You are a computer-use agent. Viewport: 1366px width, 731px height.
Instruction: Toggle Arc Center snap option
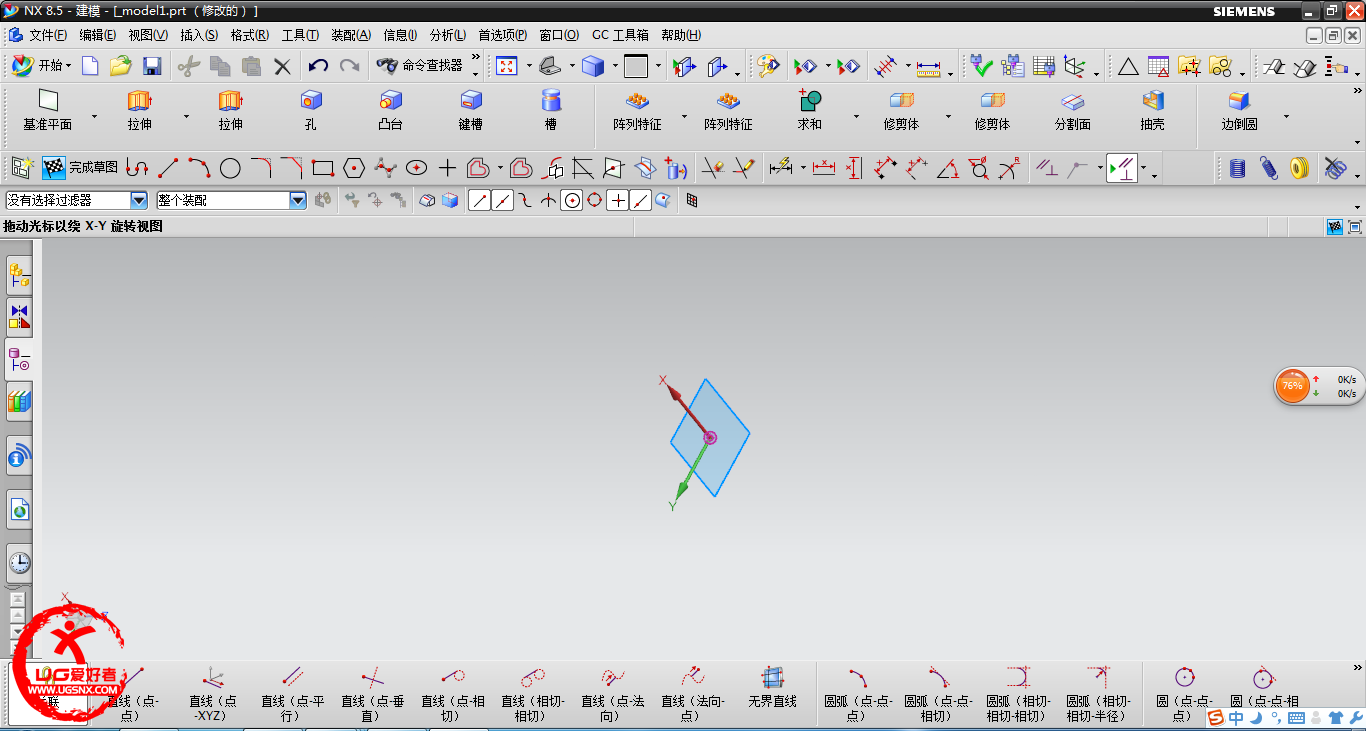pos(572,201)
